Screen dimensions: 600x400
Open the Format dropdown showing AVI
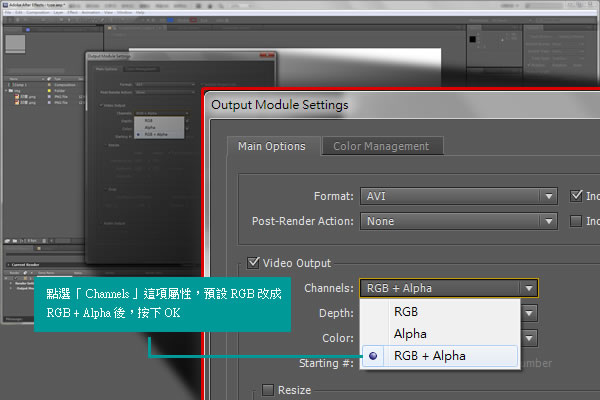pos(458,196)
